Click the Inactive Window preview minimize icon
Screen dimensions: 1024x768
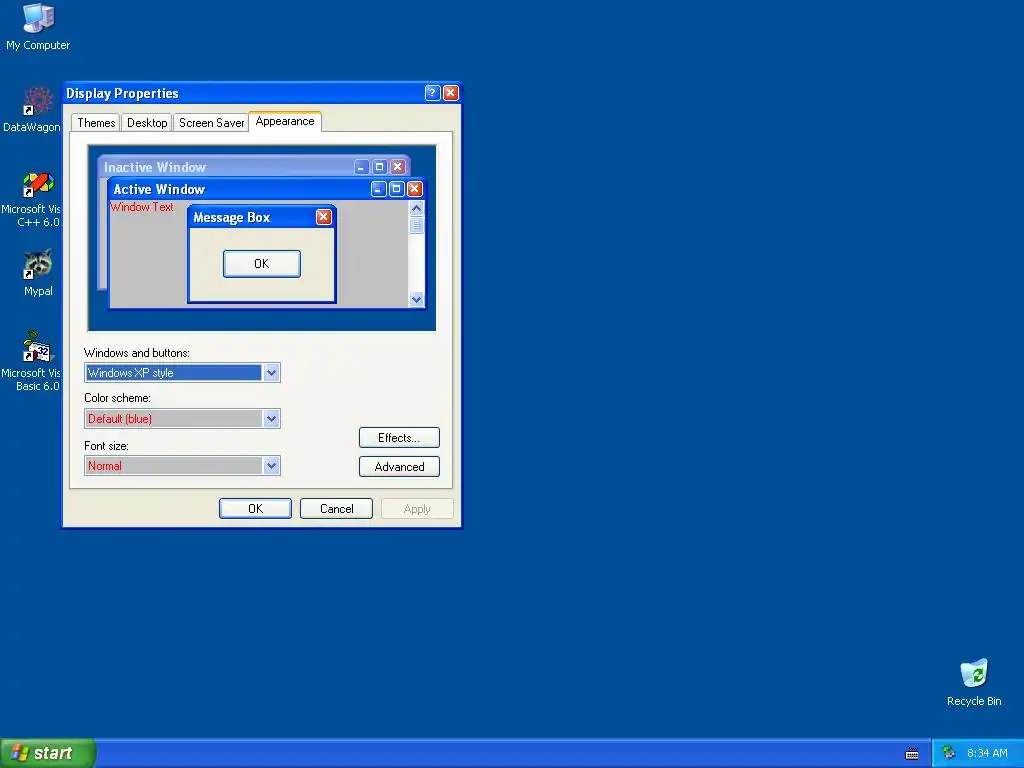362,167
